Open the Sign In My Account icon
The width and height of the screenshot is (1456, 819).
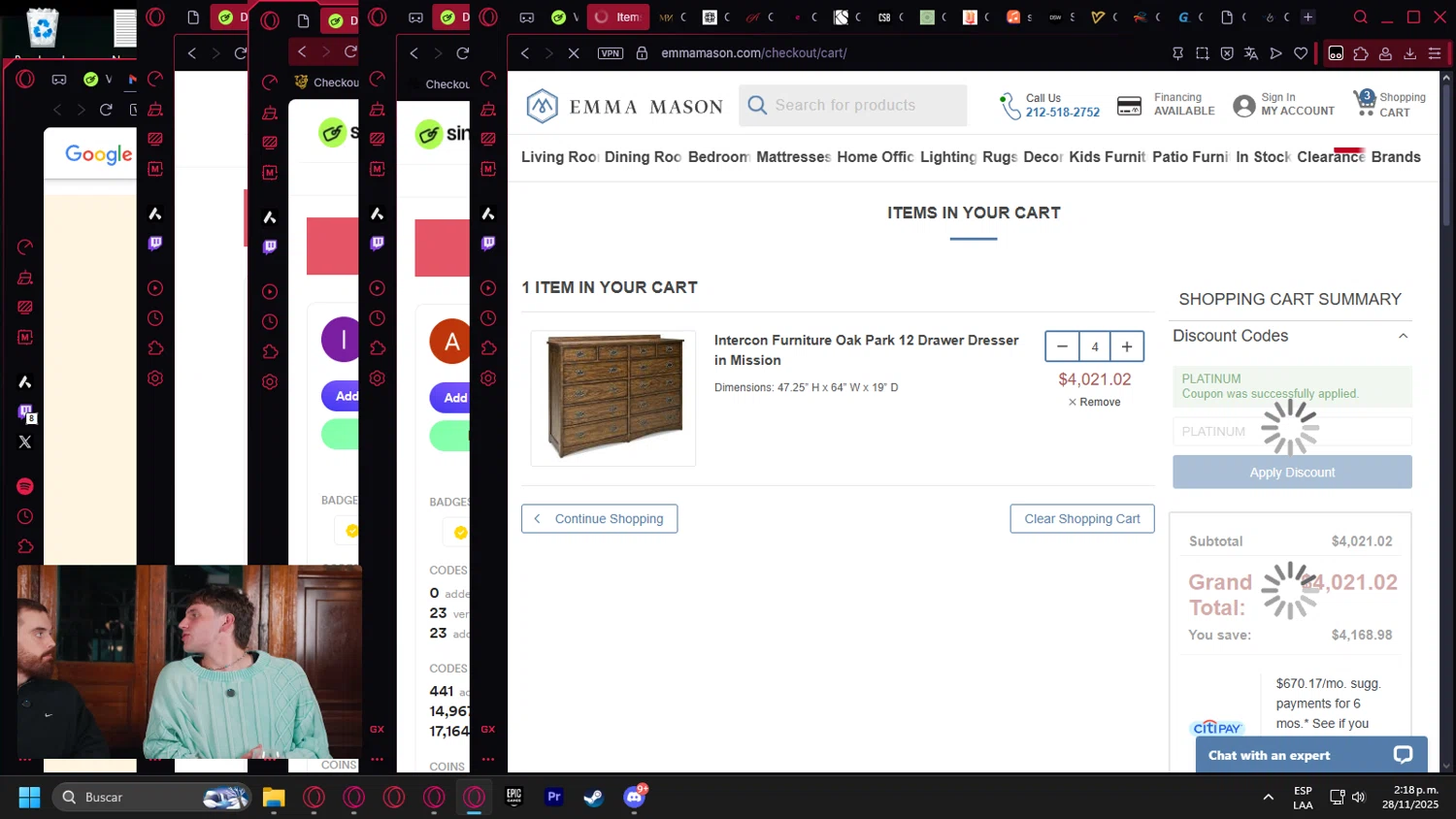(1283, 105)
